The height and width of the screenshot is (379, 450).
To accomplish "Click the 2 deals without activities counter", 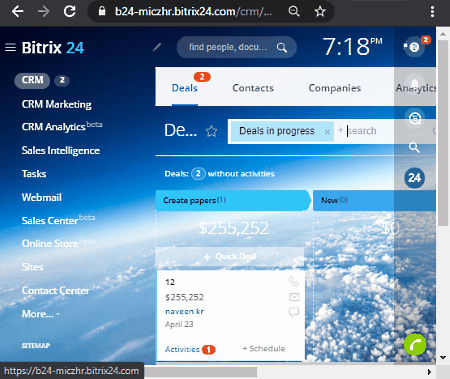I will (x=198, y=174).
